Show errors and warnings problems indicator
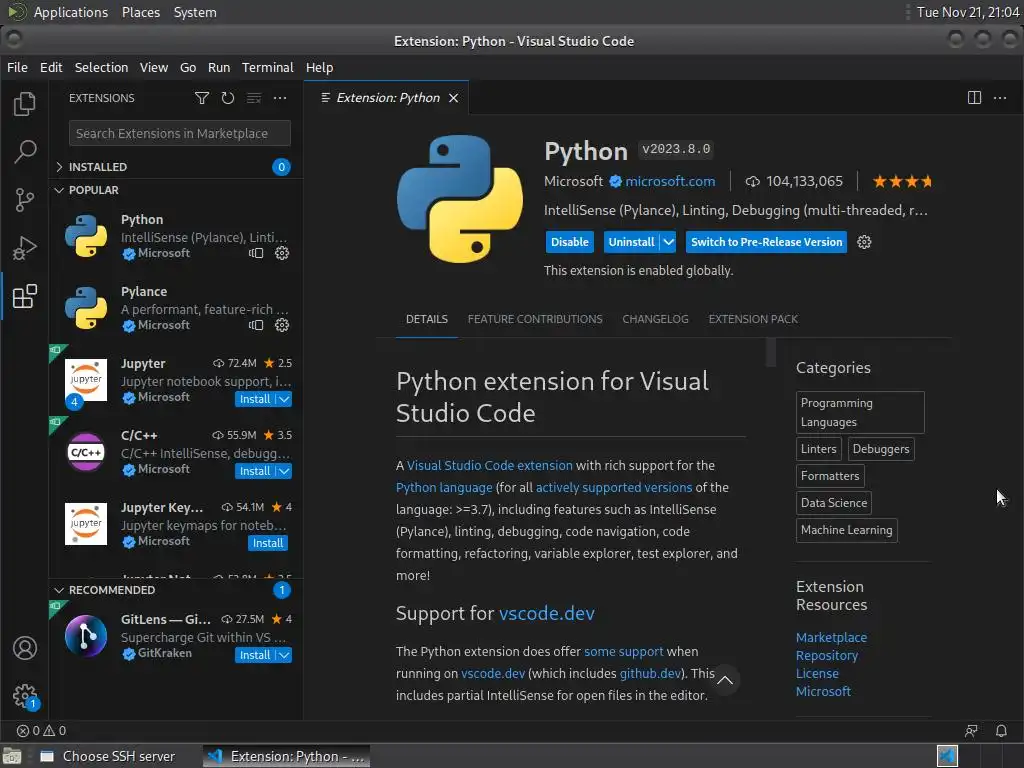Viewport: 1024px width, 768px height. (41, 731)
